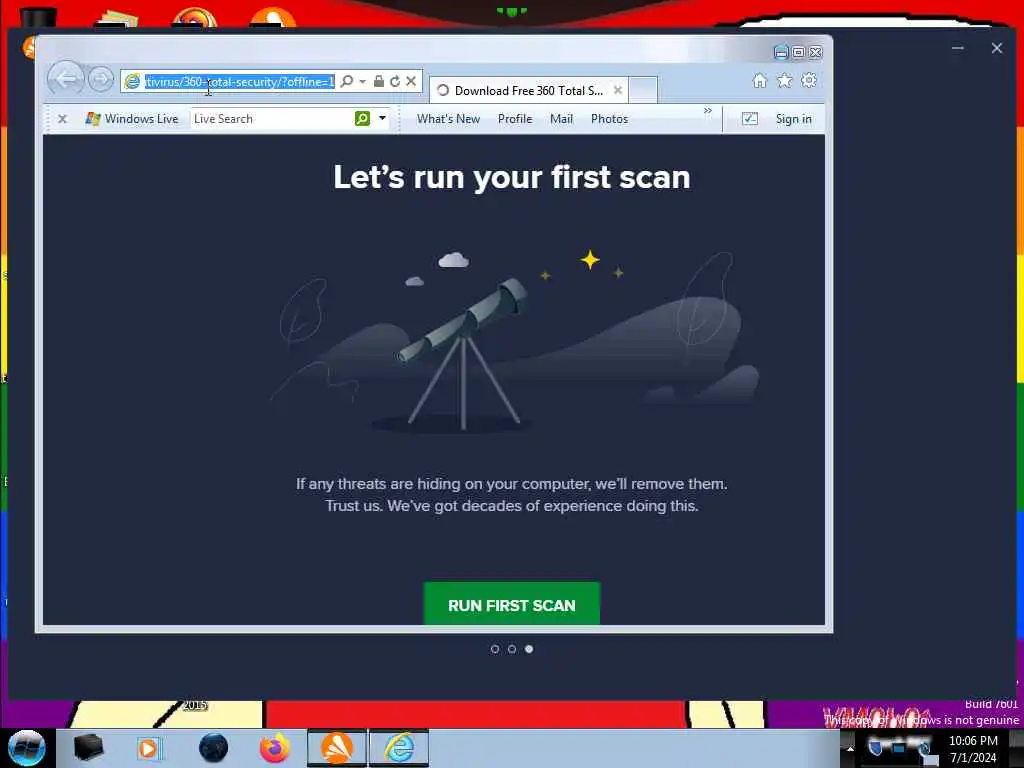Click the checkmark icon beside Sign in
Viewport: 1024px width, 768px height.
coord(750,118)
